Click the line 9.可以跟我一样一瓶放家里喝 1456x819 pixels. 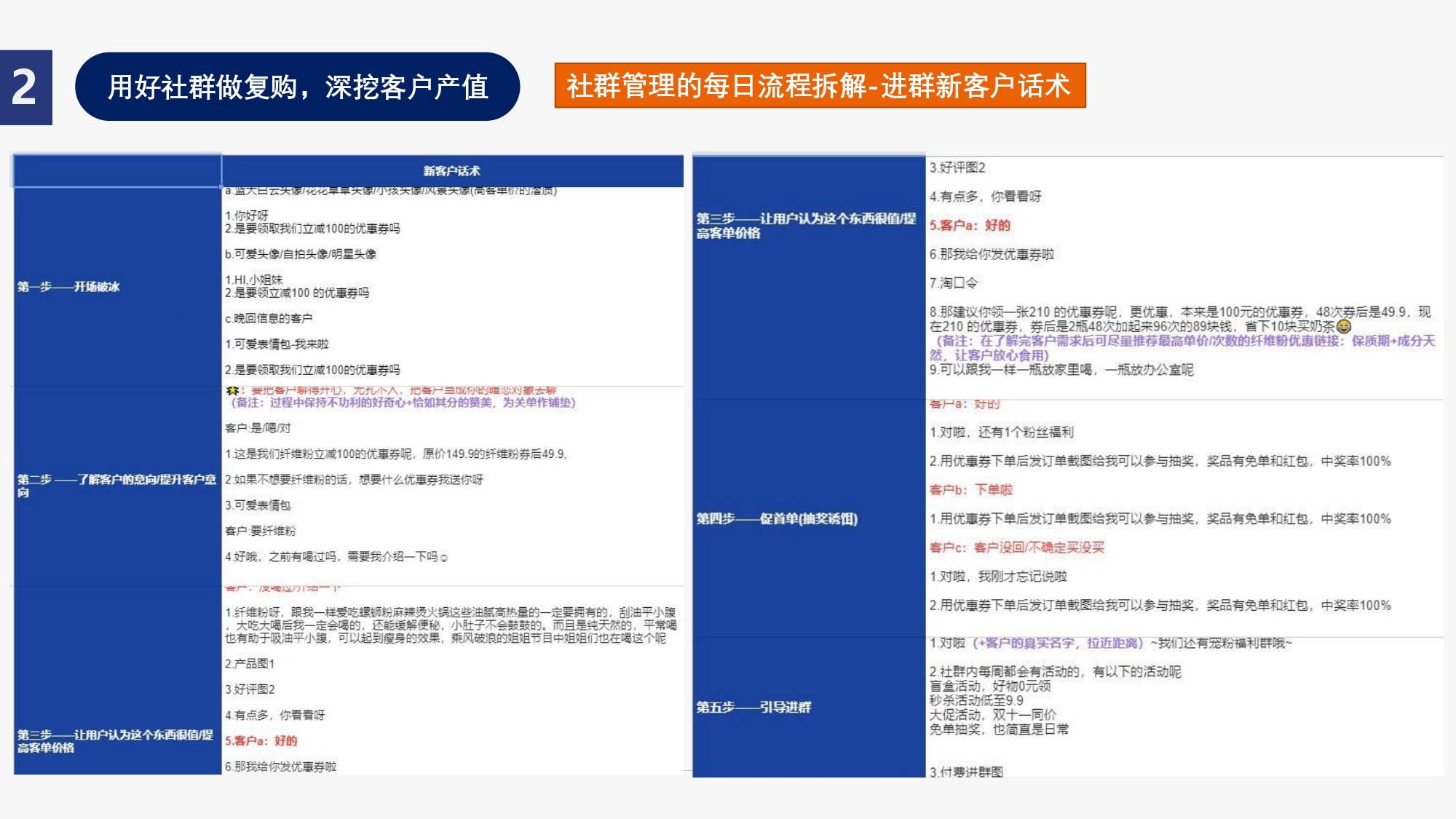point(1061,370)
